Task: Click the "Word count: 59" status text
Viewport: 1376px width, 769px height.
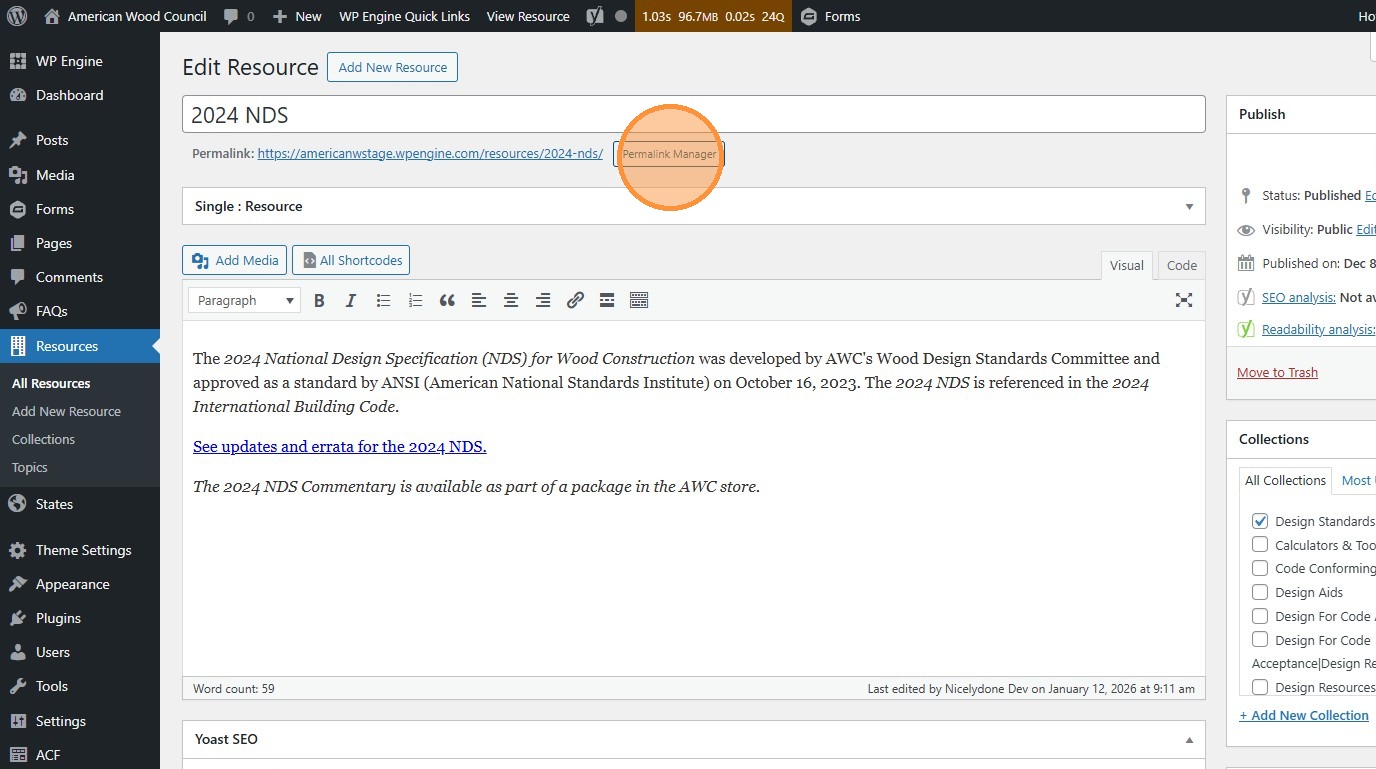Action: pos(233,689)
